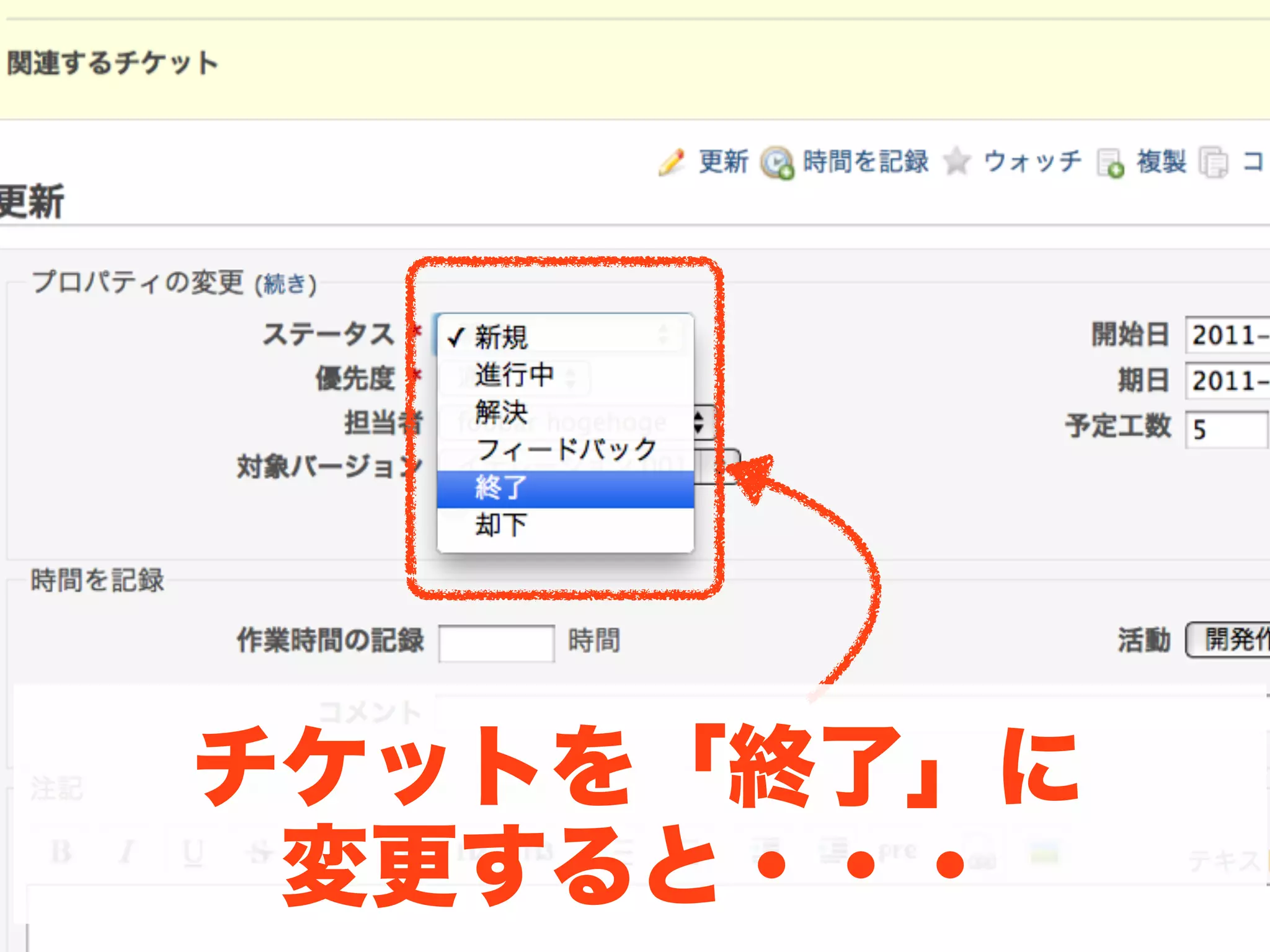Click the ステータス label
The width and height of the screenshot is (1270, 952).
(329, 334)
